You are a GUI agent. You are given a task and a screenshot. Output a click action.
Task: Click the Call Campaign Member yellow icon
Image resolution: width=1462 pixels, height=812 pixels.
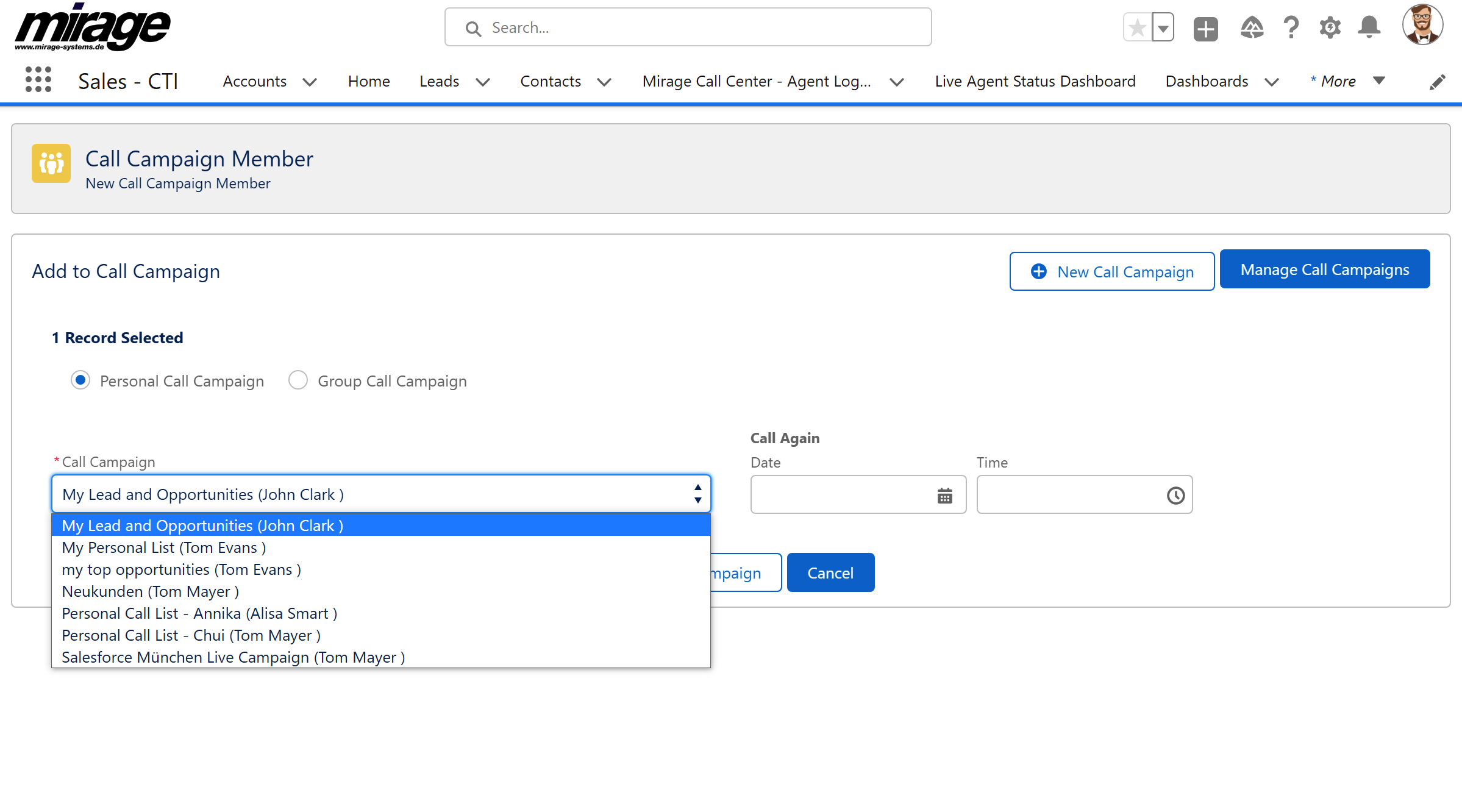point(51,163)
